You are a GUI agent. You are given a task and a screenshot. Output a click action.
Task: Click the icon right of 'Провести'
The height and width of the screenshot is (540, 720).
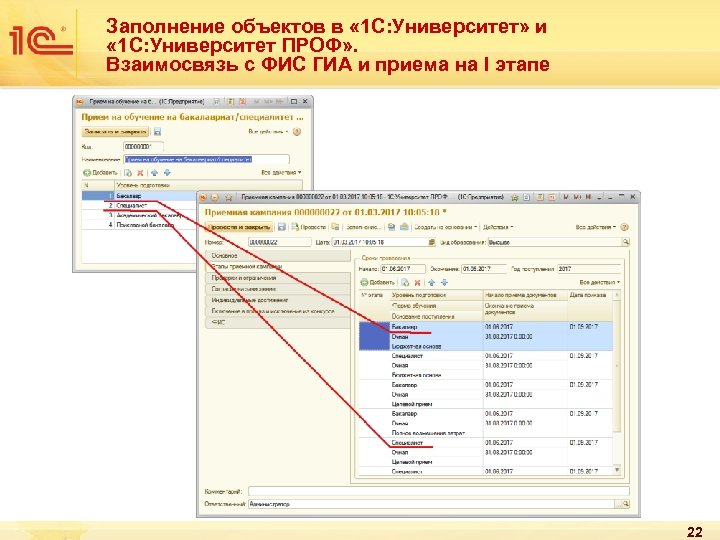point(336,227)
